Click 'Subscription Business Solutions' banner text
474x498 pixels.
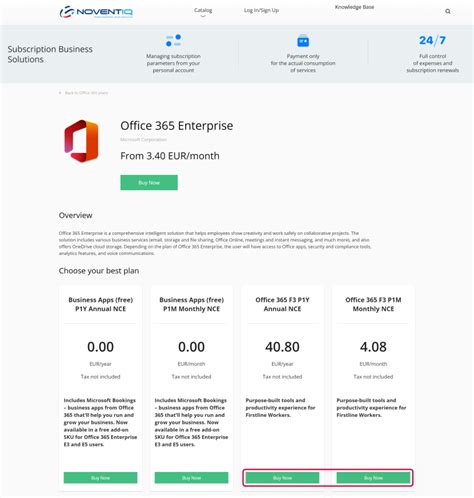[x=50, y=54]
